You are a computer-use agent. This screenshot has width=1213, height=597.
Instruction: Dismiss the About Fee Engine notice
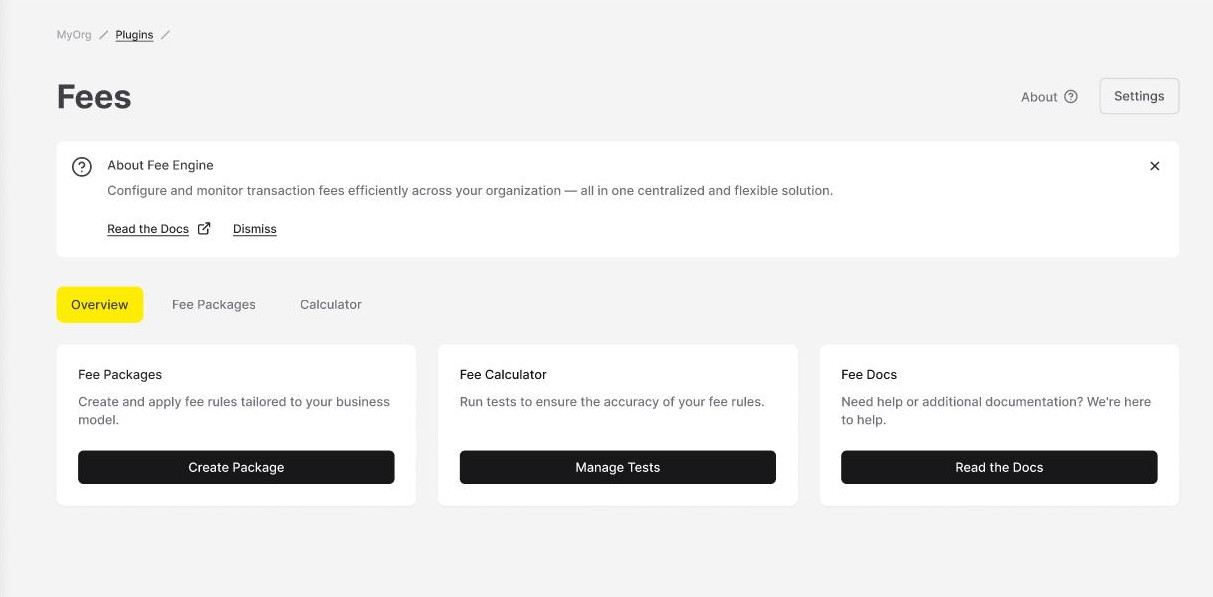(x=255, y=229)
